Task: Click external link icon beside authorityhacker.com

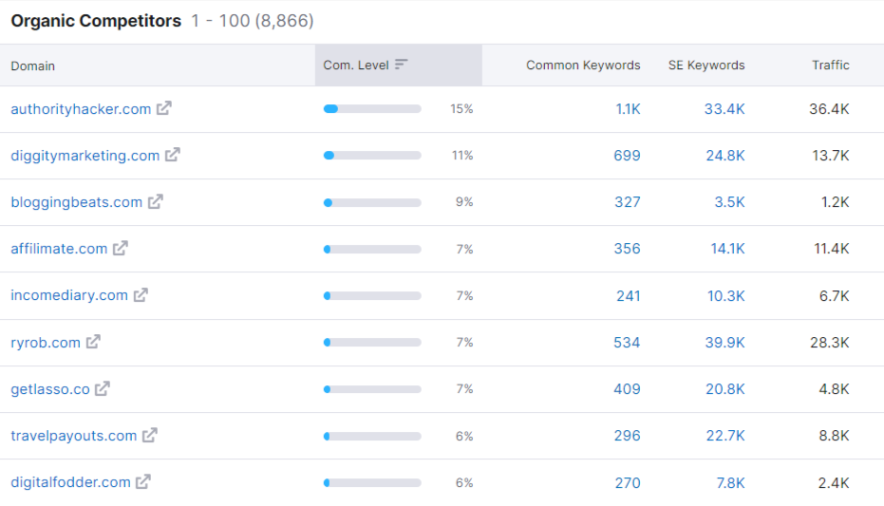Action: pyautogui.click(x=164, y=108)
